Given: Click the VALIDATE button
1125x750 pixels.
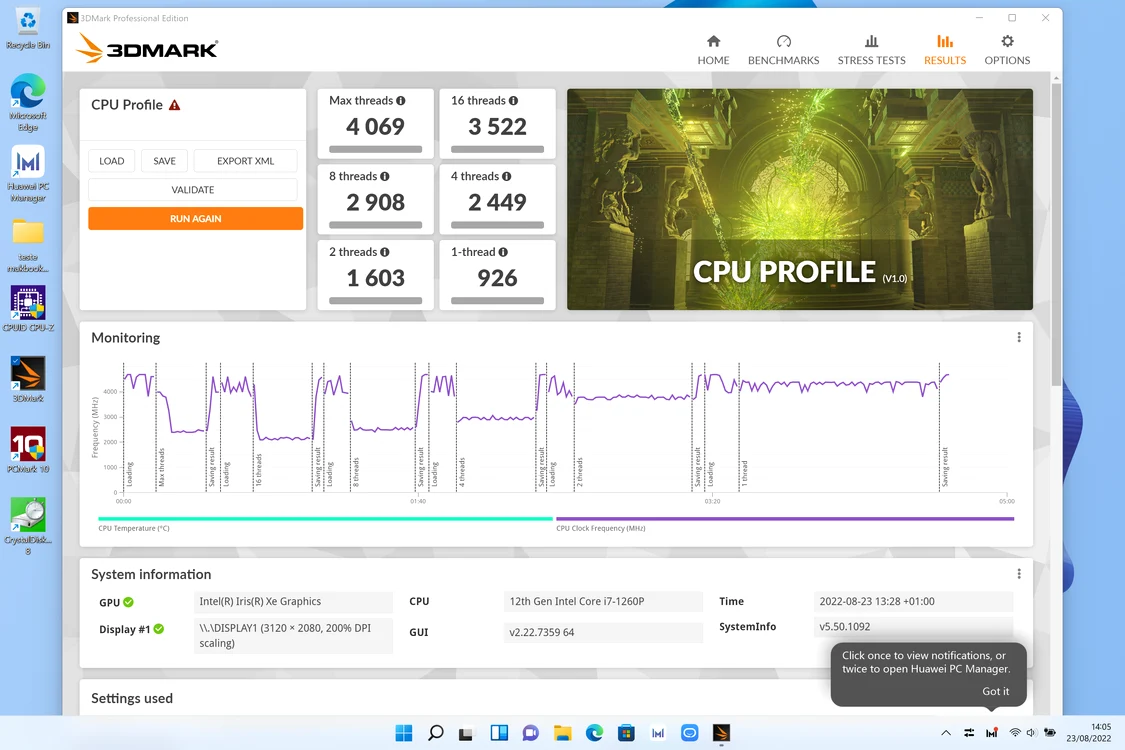Looking at the screenshot, I should (192, 189).
